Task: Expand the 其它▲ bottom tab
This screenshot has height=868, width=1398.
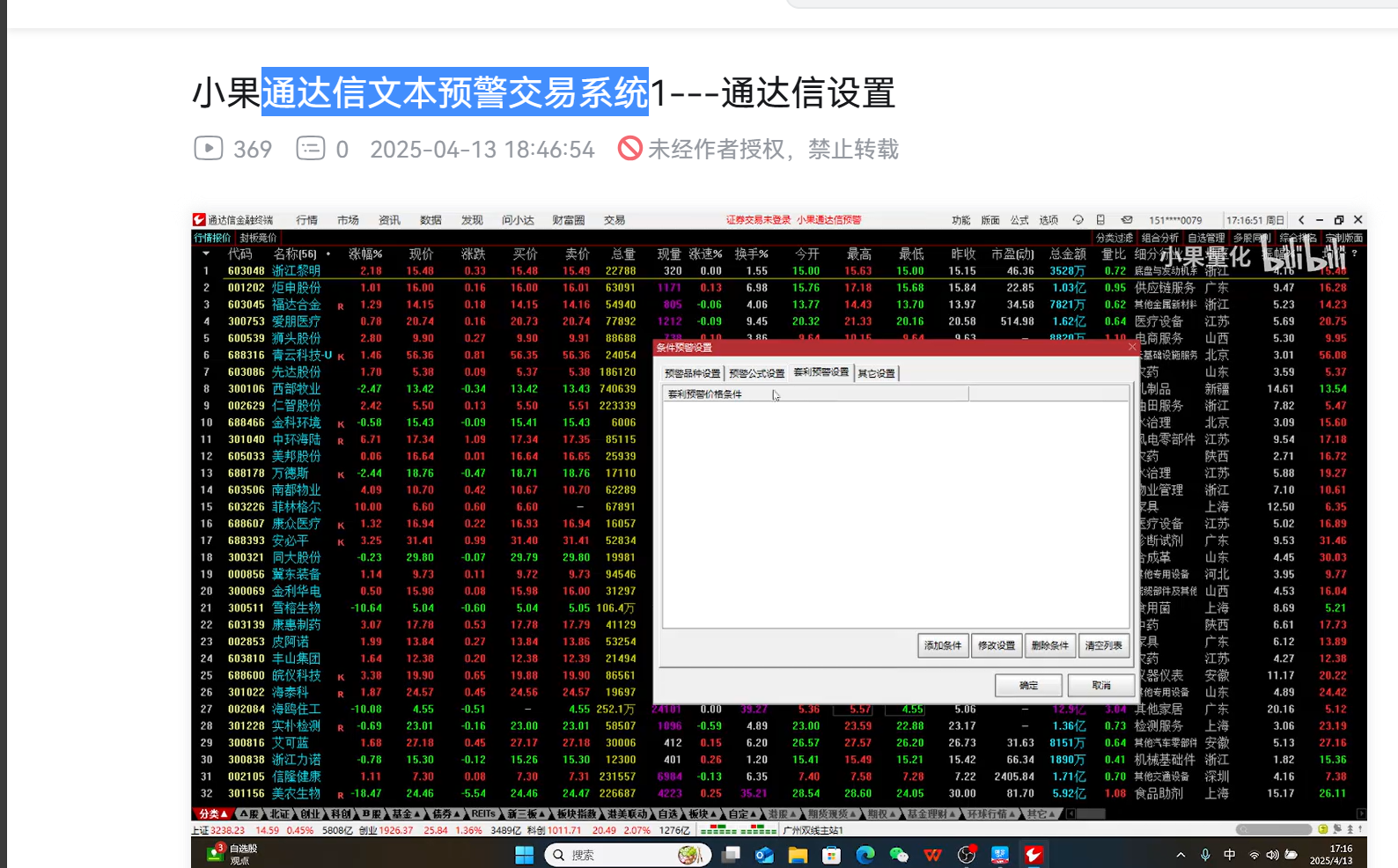Action: coord(1041,813)
